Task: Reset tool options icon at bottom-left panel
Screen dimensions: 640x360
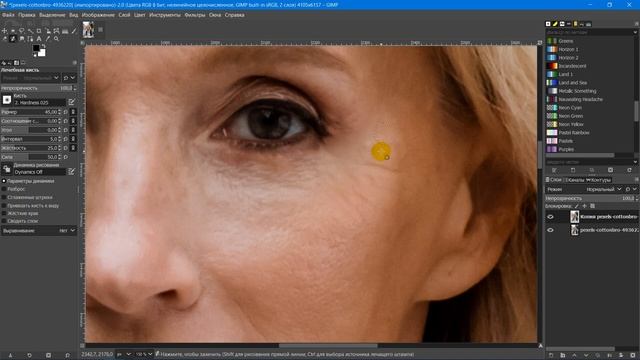Action: click(x=67, y=355)
